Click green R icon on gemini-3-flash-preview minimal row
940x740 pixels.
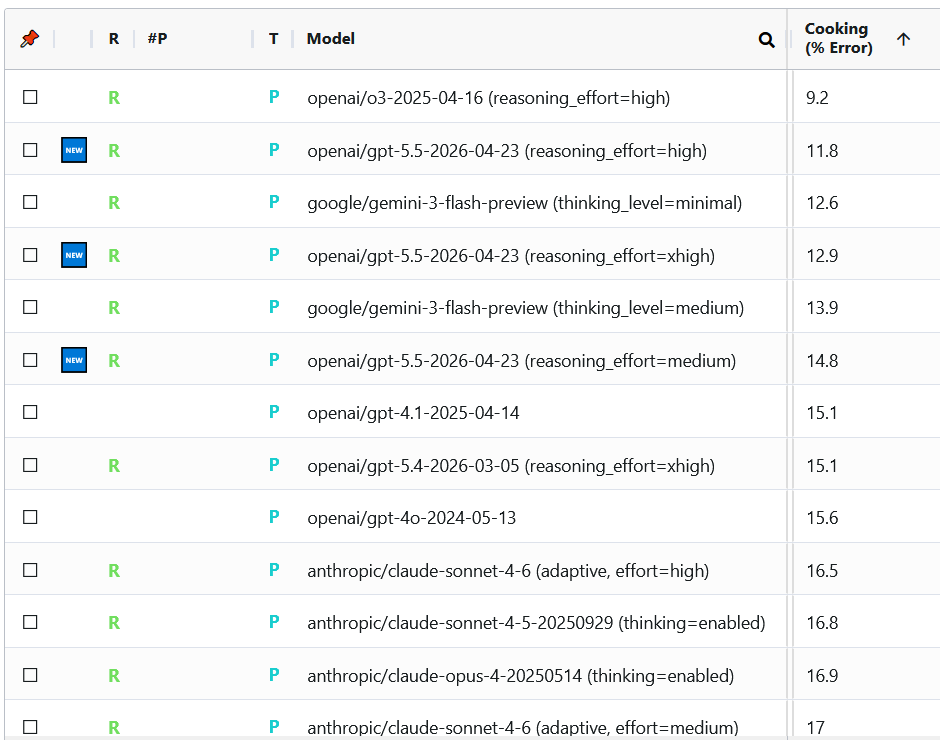click(114, 203)
